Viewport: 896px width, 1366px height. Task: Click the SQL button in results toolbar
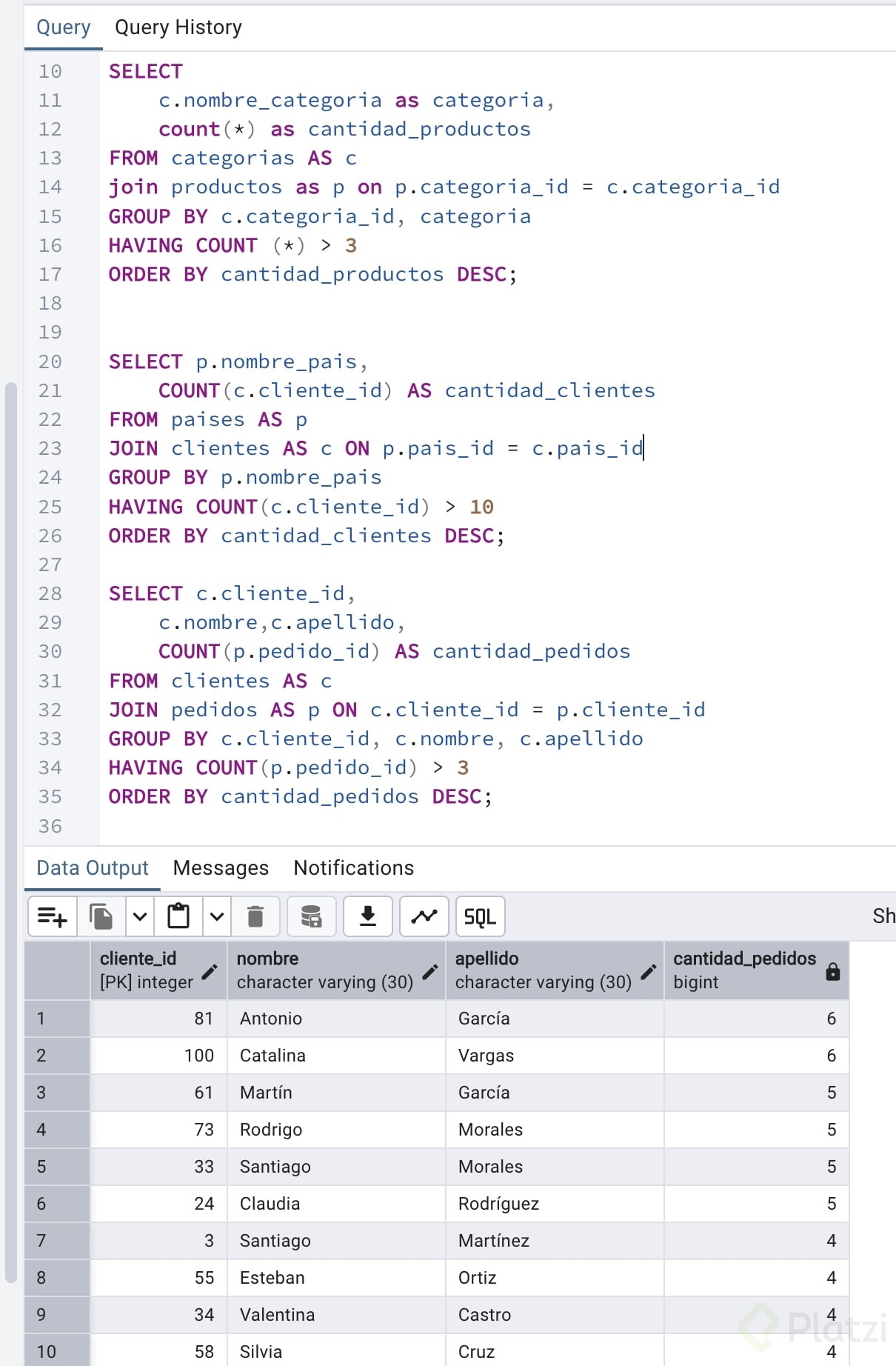[x=481, y=916]
